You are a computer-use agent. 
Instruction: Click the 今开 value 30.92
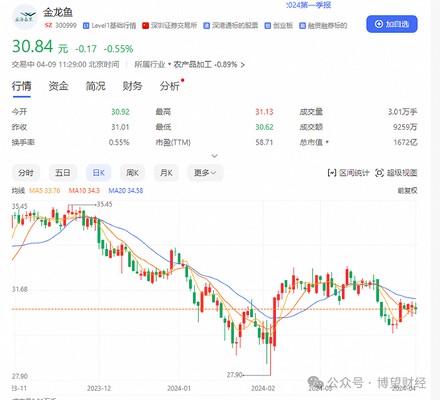(120, 112)
